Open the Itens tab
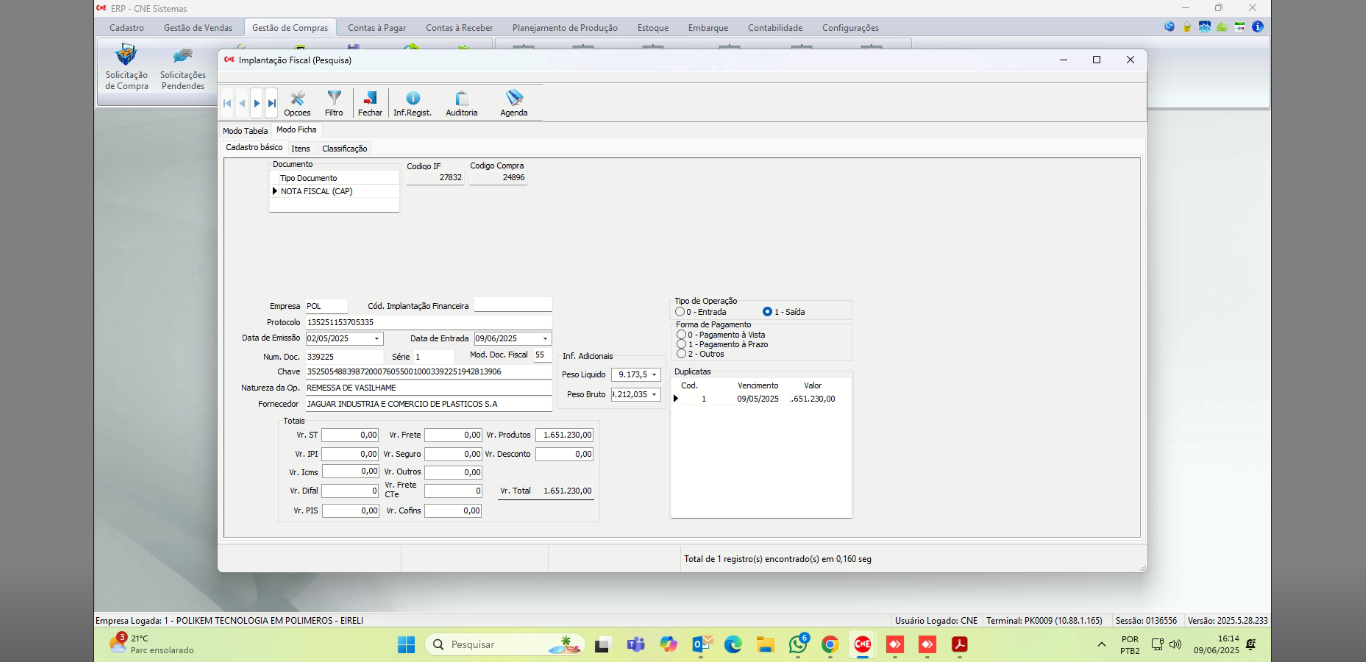 click(x=301, y=149)
